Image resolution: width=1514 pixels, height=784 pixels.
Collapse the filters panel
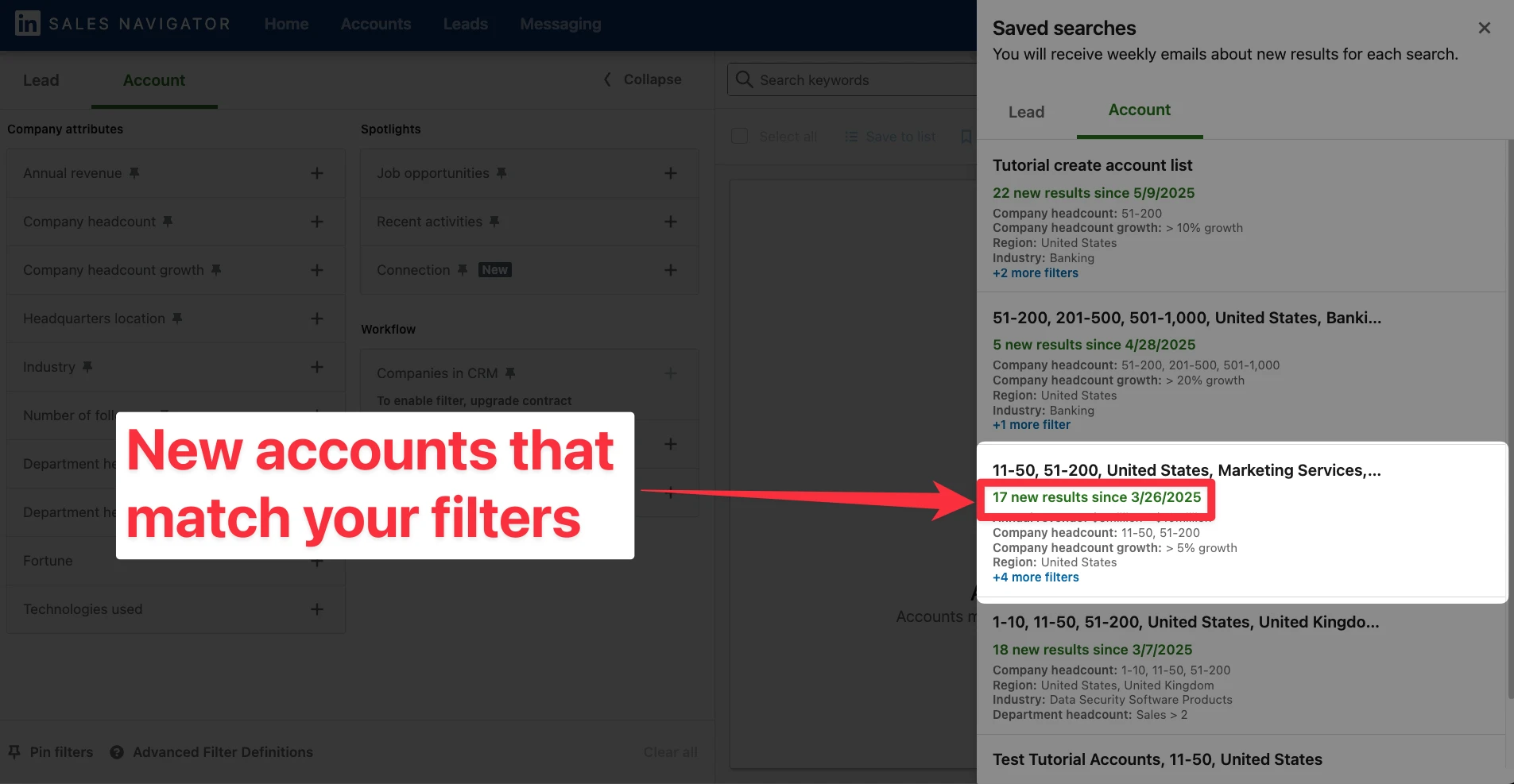pos(642,79)
